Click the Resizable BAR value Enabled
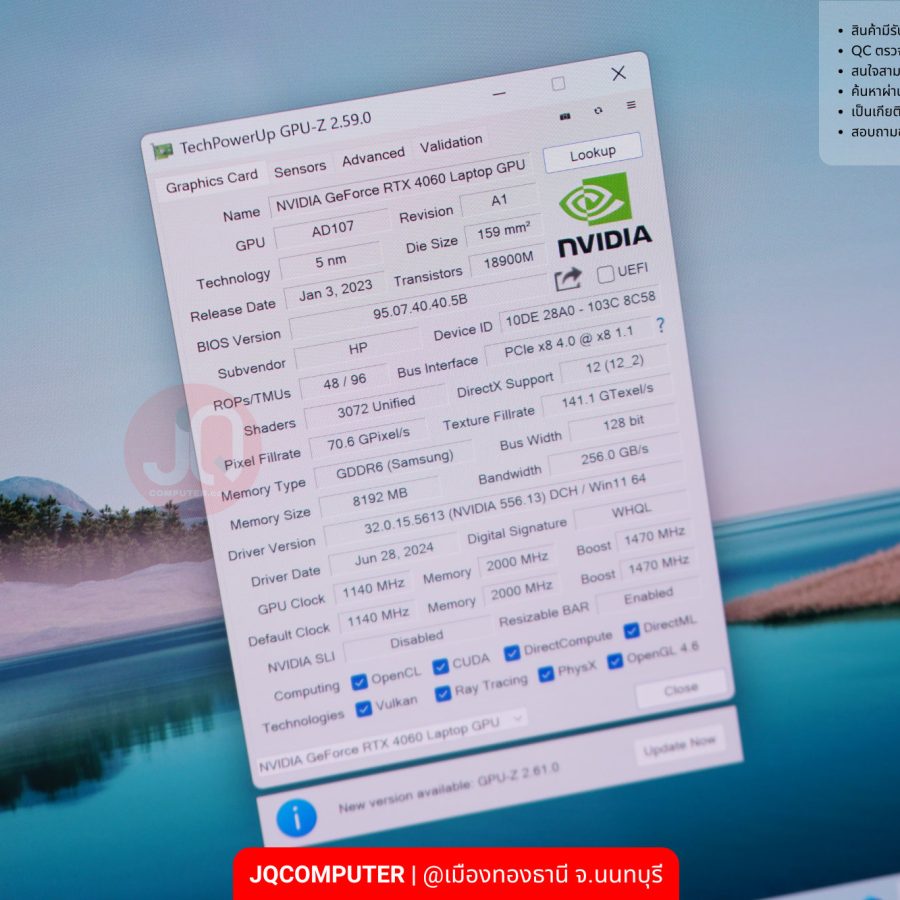The width and height of the screenshot is (900, 900). click(x=649, y=597)
